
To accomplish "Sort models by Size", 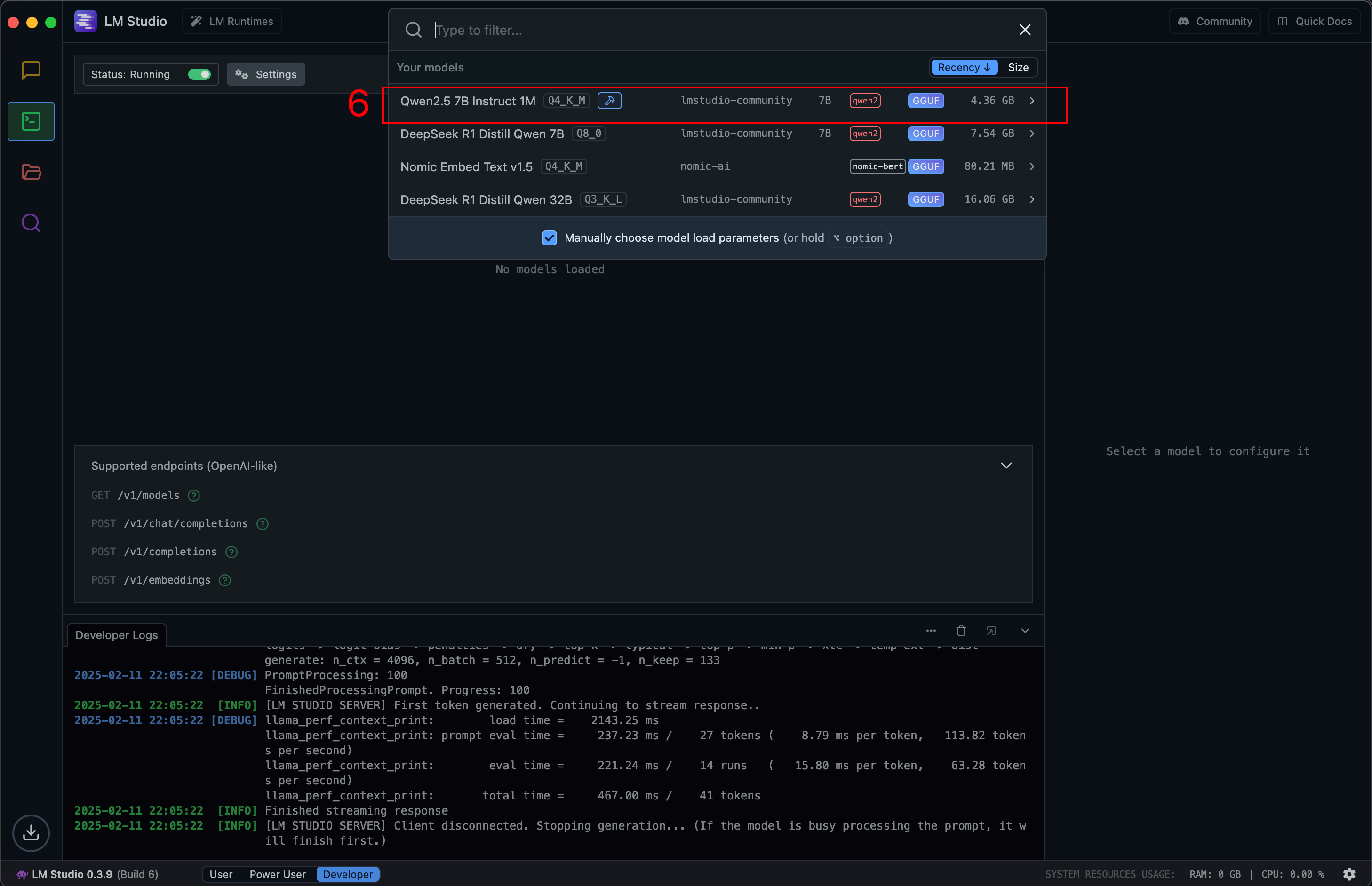I will coord(1018,67).
